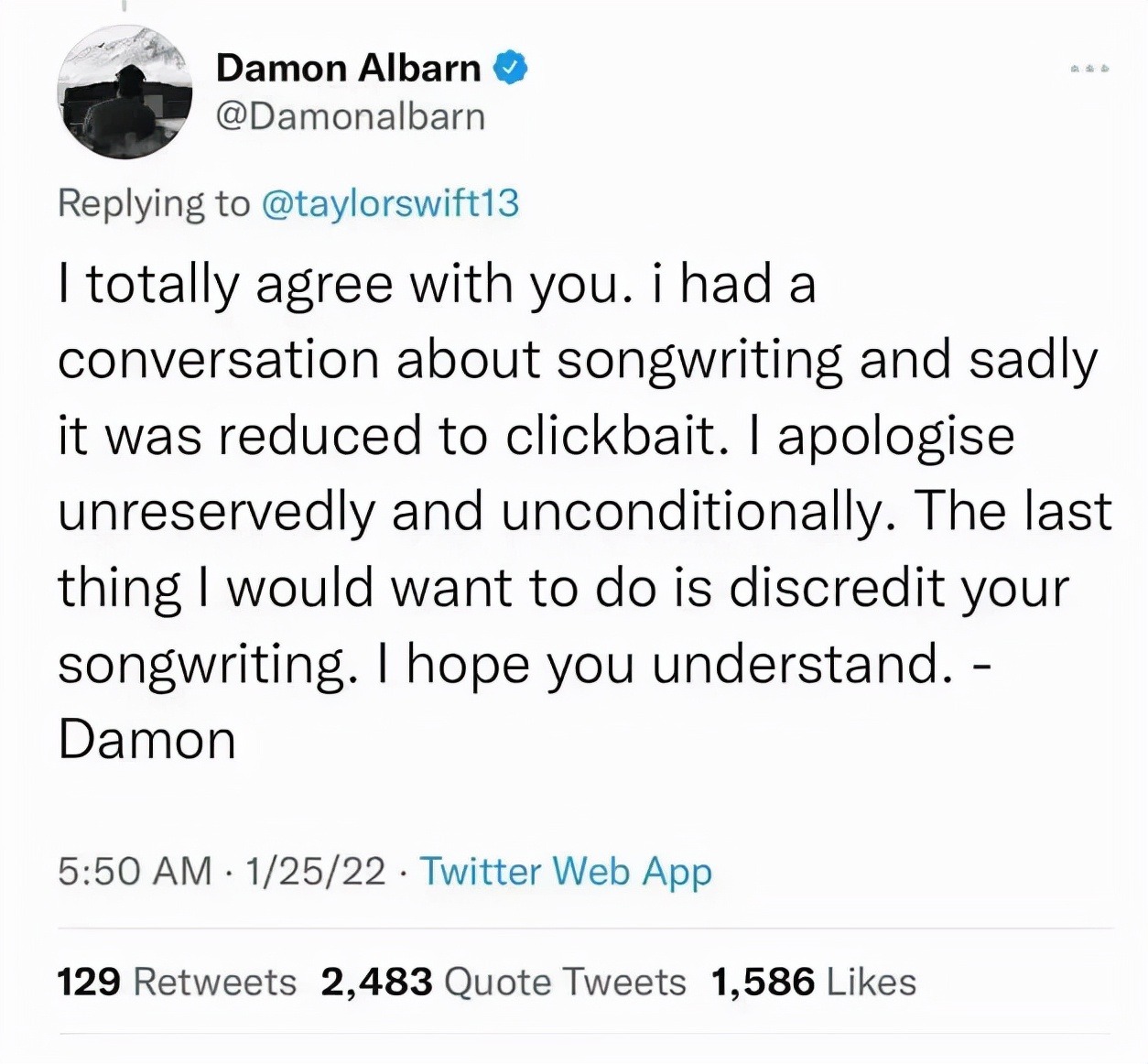1148x1064 pixels.
Task: Click the word "apologise" in the tweet
Action: [895, 435]
